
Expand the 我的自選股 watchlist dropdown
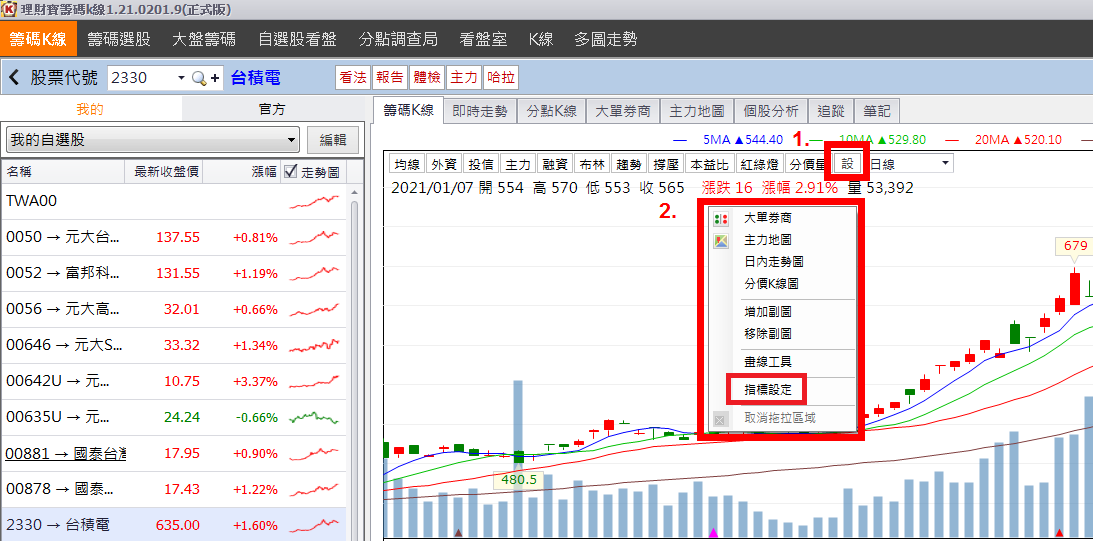(291, 140)
